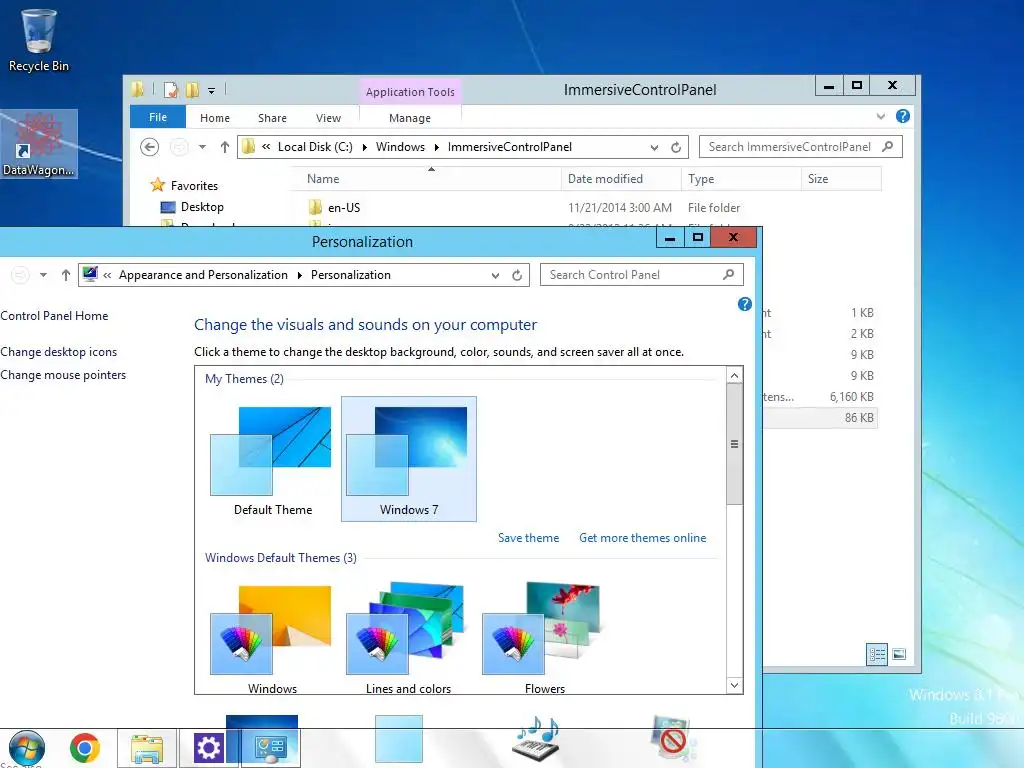Click the search magnifier in Search Control Panel
Screen dimensions: 1024x768
point(729,275)
